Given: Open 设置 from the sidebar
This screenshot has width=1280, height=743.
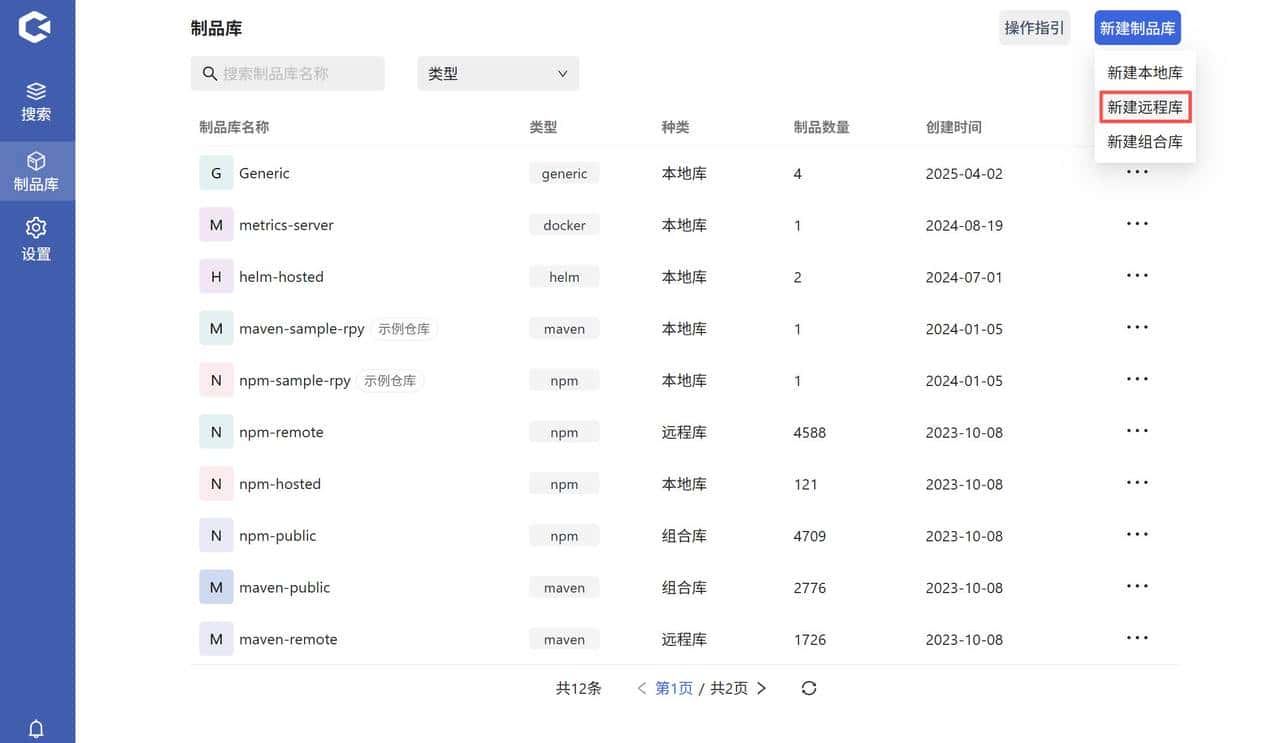Looking at the screenshot, I should click(x=37, y=238).
